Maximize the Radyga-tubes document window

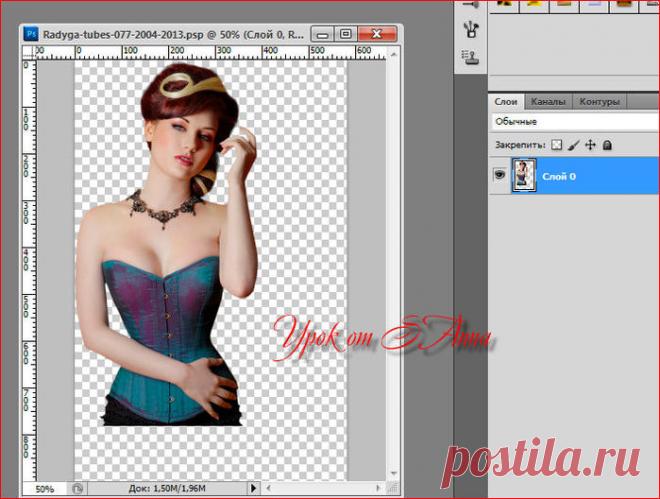[x=346, y=33]
